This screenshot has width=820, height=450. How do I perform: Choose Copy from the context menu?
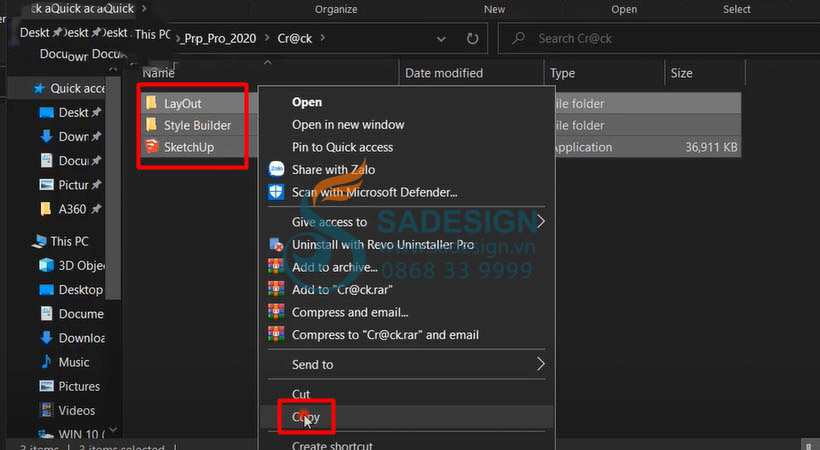coord(306,417)
